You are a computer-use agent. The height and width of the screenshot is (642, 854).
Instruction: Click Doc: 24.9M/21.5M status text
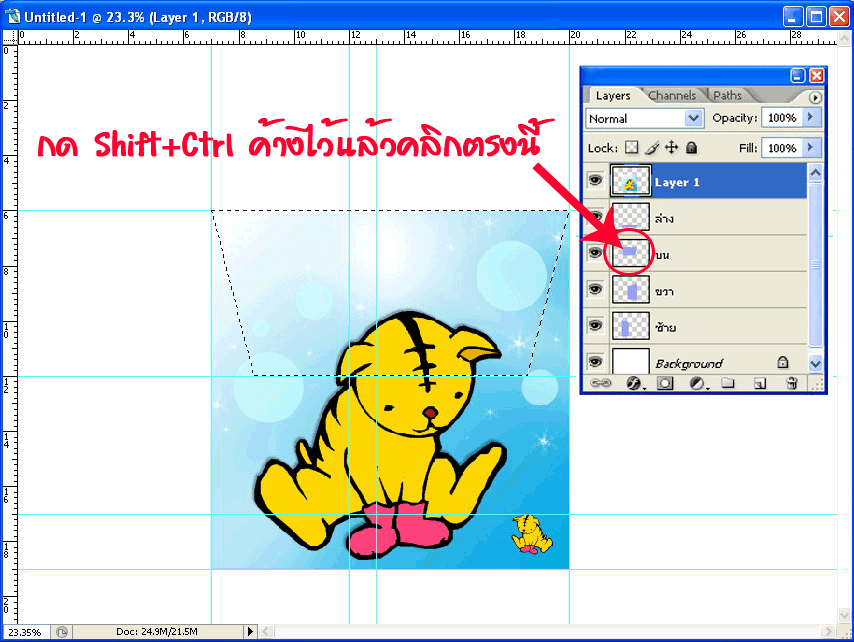(157, 632)
